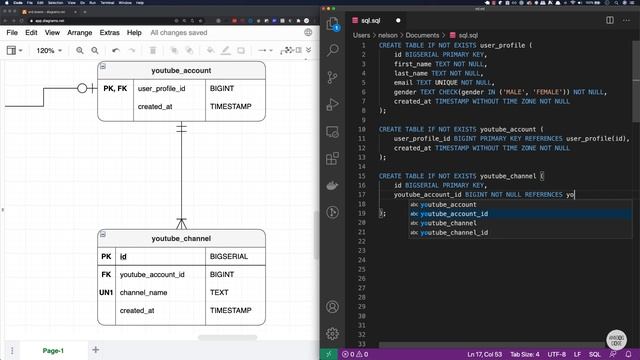Open the Arrange menu
The width and height of the screenshot is (640, 360).
pos(80,33)
